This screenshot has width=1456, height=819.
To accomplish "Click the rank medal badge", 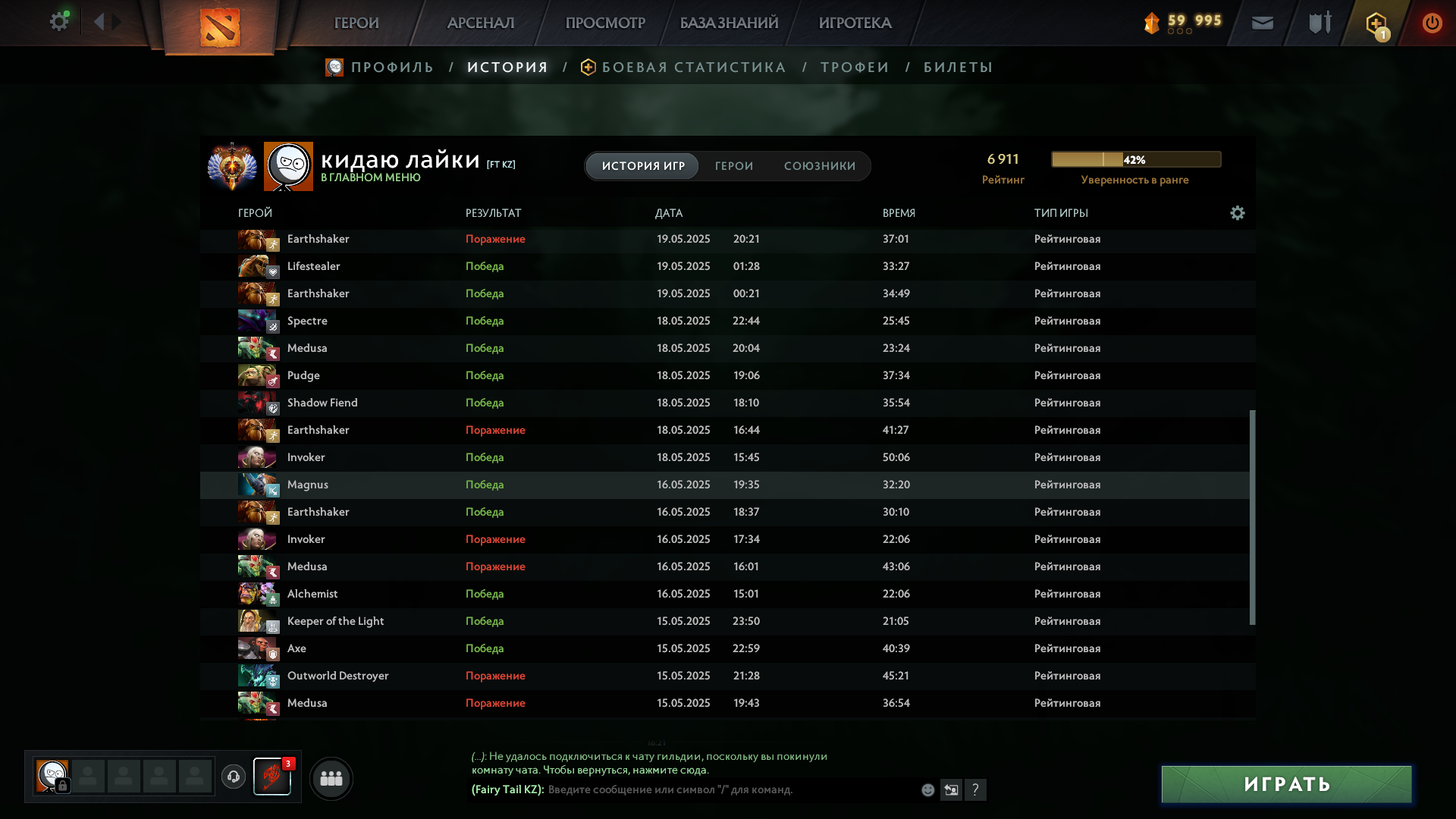I will tap(232, 166).
